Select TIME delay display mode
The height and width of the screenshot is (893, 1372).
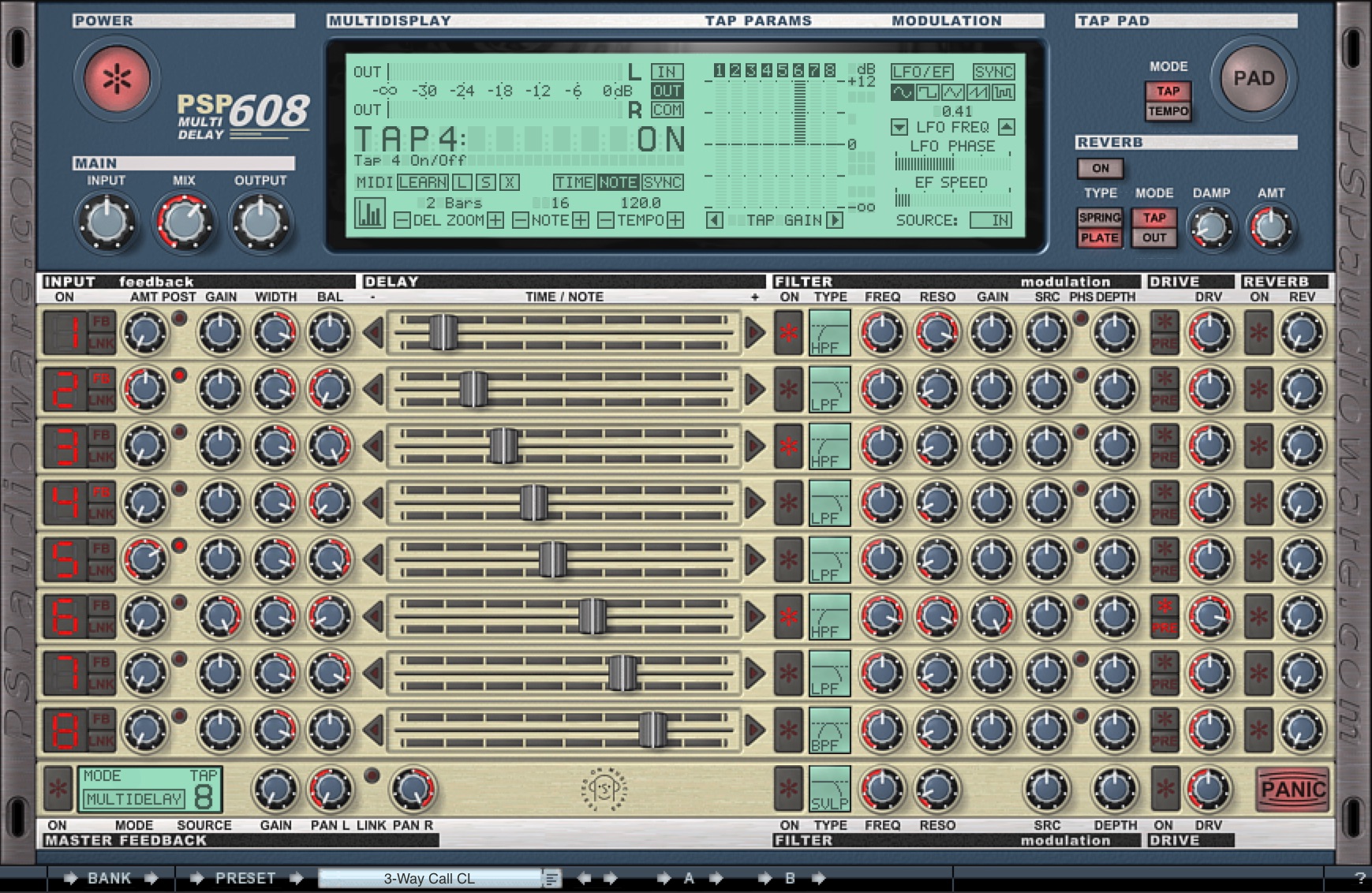pos(574,182)
